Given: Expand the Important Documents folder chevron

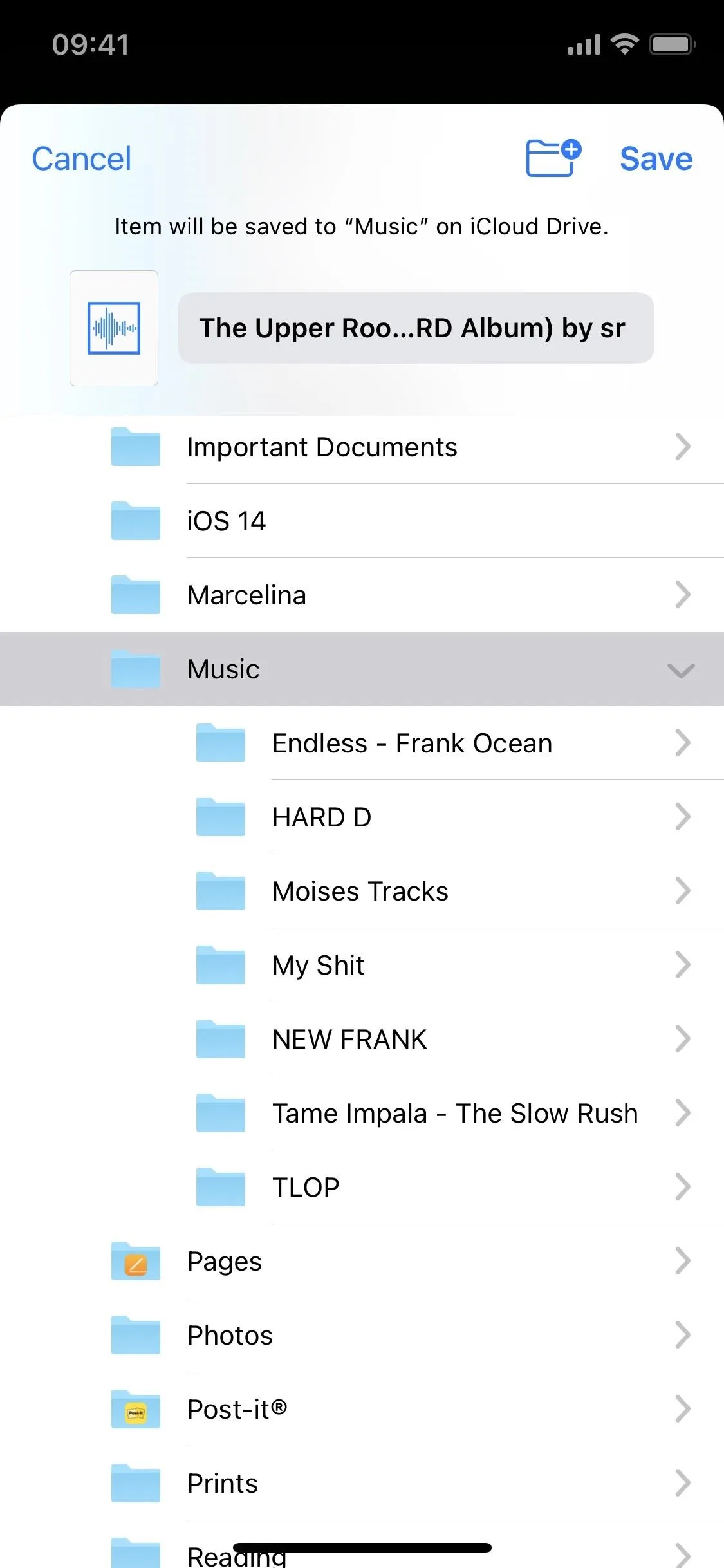Looking at the screenshot, I should (x=683, y=447).
